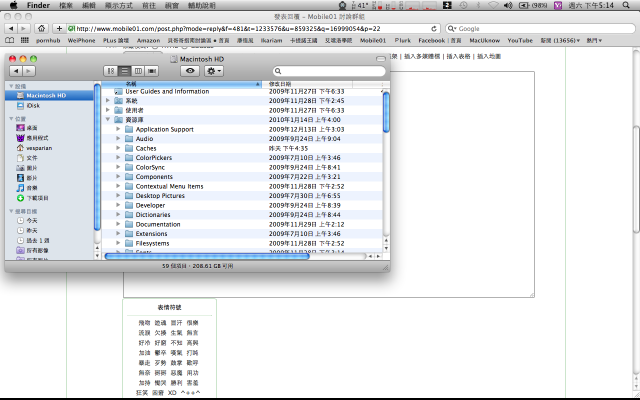Click Safari's add bookmark plus button
This screenshot has height=400, width=640.
click(59, 29)
